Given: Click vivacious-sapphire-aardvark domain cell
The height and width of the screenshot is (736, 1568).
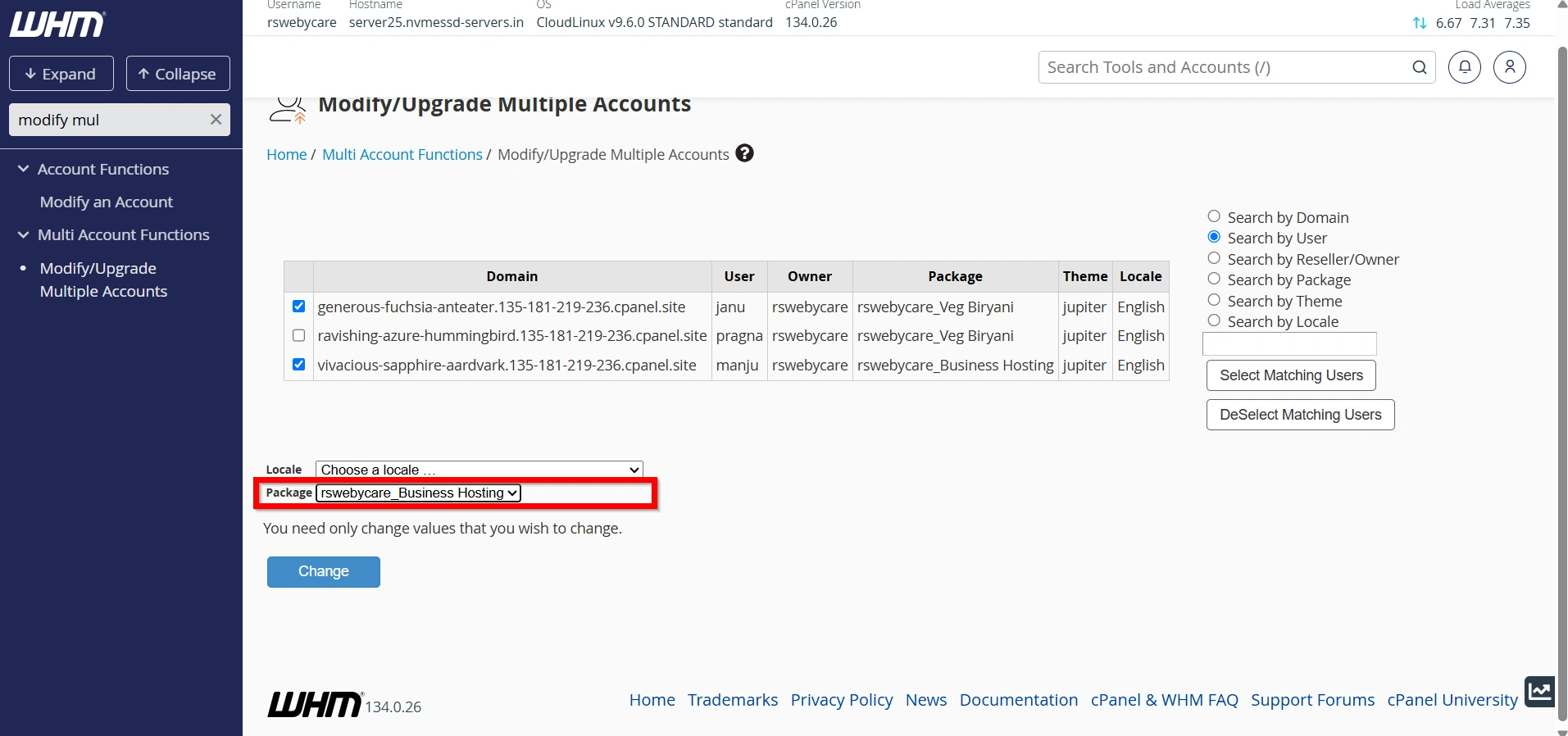Looking at the screenshot, I should (x=512, y=365).
